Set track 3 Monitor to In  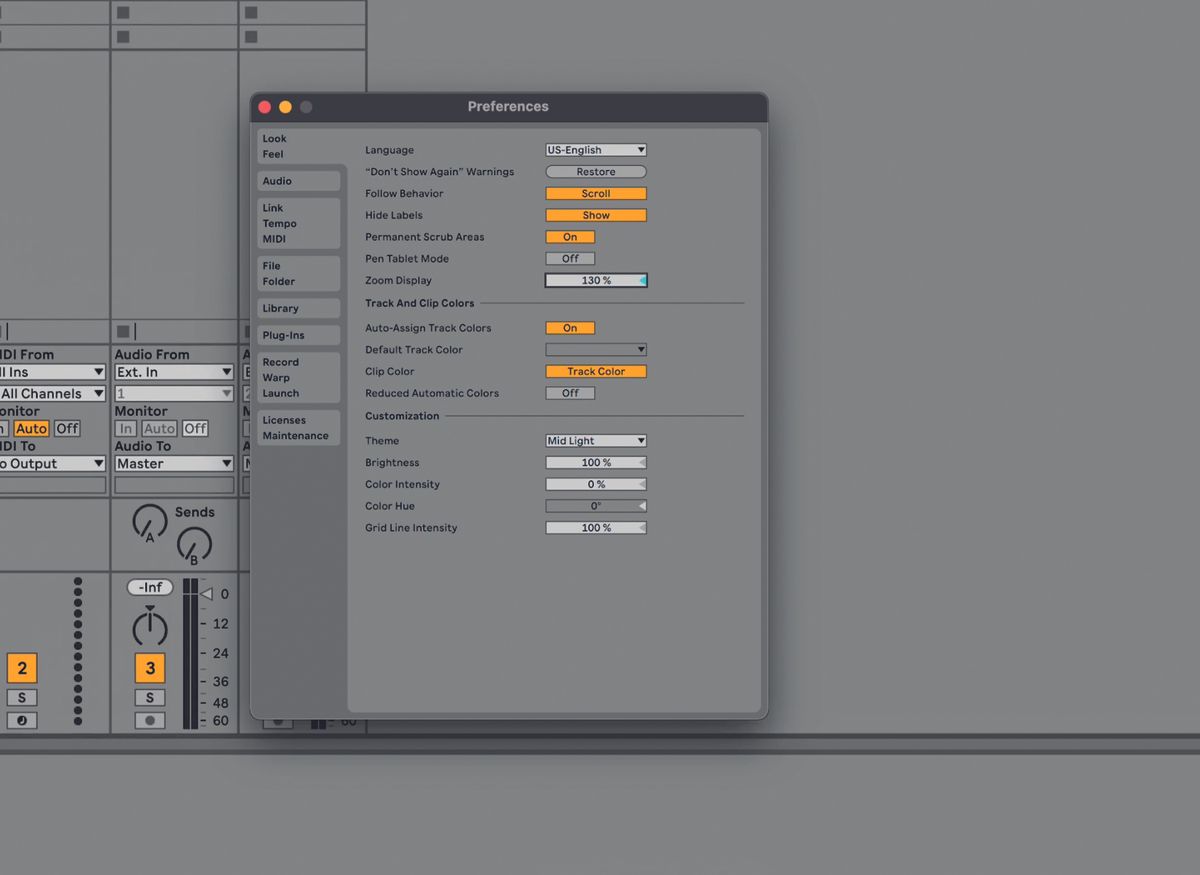125,428
